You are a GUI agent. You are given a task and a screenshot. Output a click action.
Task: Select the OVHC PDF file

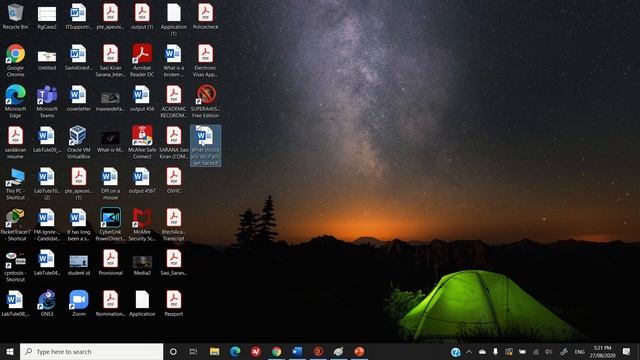(174, 180)
